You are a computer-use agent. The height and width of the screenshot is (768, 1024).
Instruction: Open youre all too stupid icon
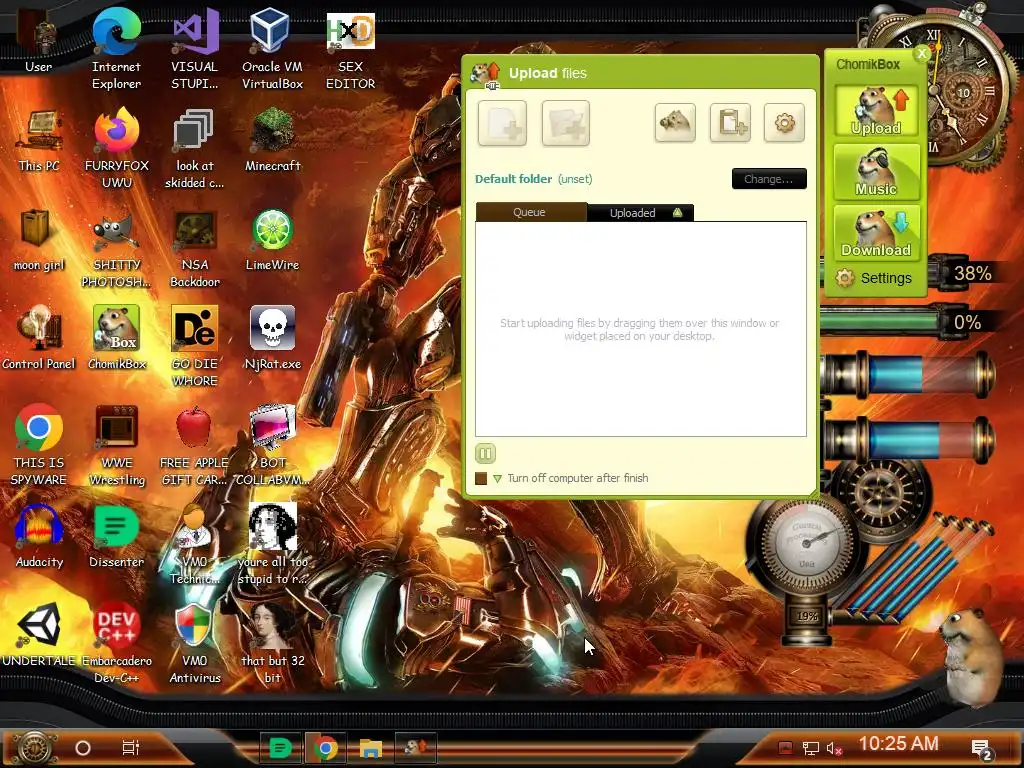coord(272,544)
